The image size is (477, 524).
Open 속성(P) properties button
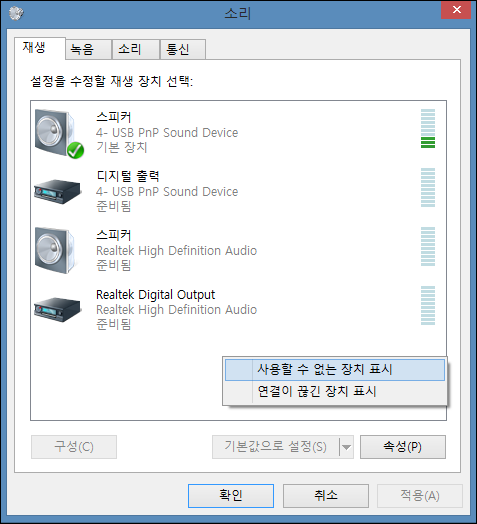click(x=403, y=447)
